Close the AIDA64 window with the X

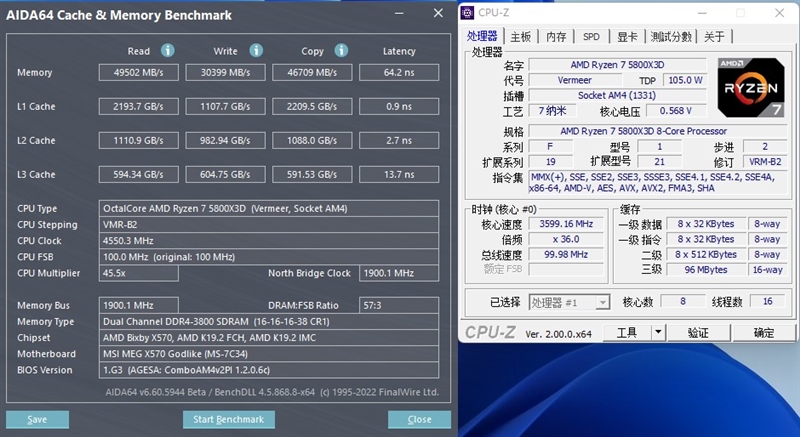point(438,13)
